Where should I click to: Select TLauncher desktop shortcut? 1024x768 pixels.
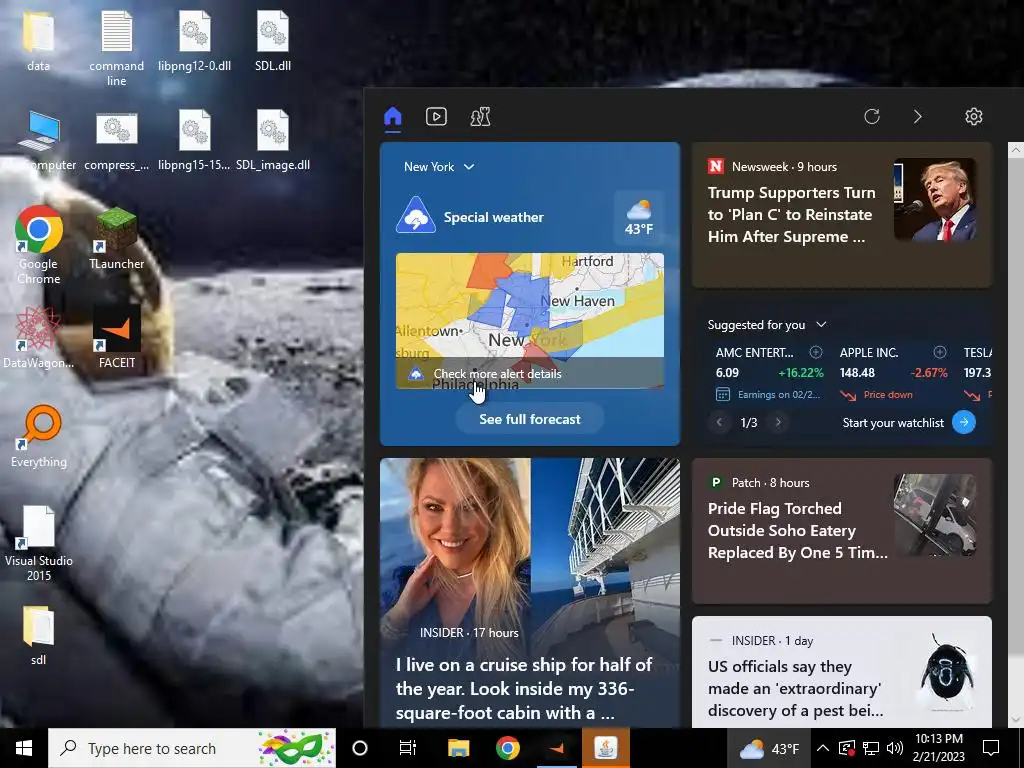(116, 238)
